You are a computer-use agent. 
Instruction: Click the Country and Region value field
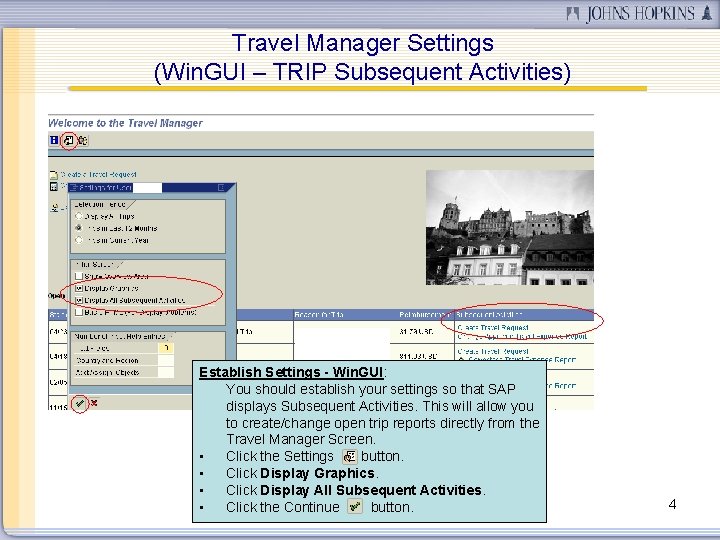point(166,360)
